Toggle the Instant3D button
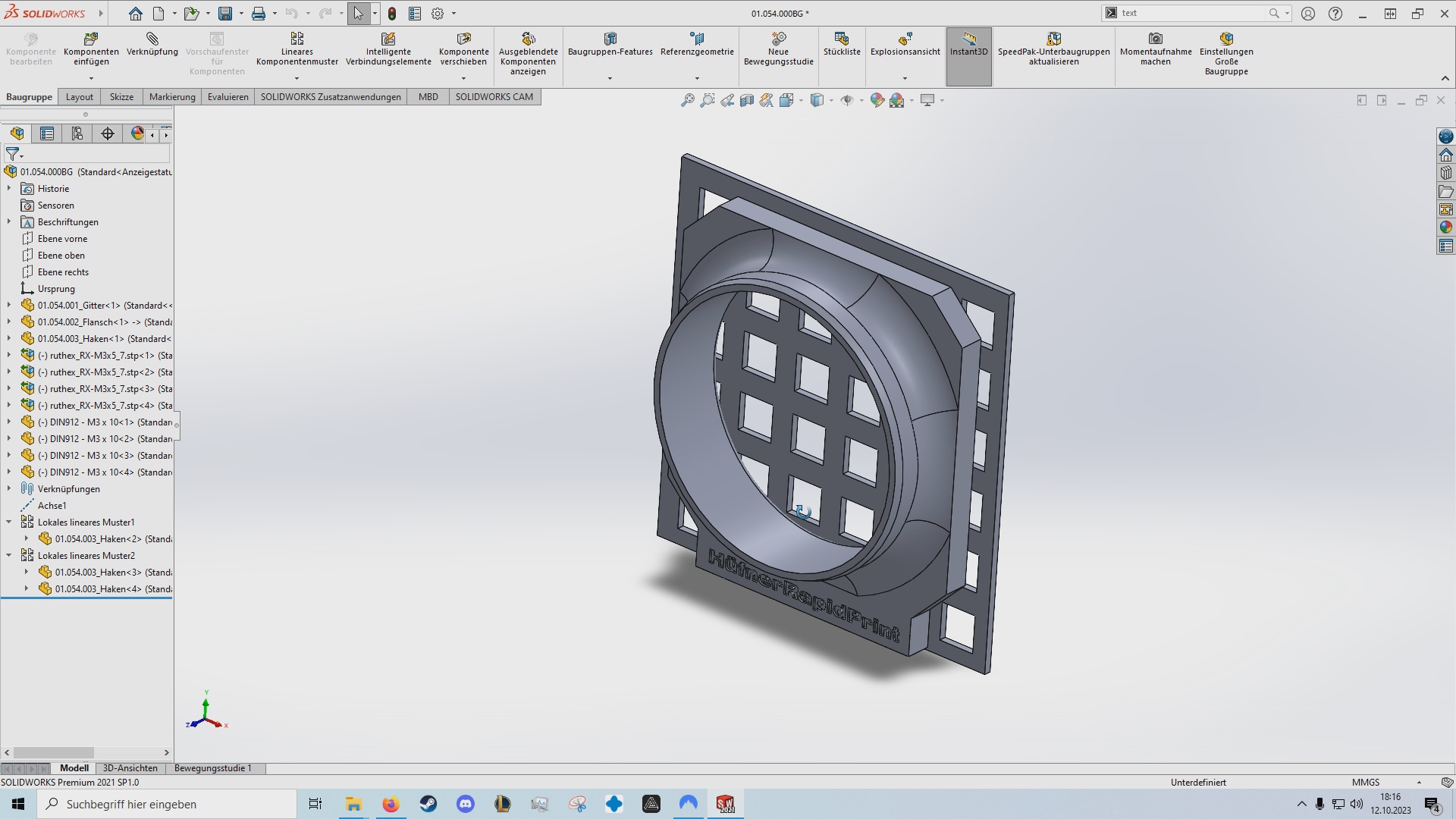Image resolution: width=1456 pixels, height=819 pixels. point(968,39)
